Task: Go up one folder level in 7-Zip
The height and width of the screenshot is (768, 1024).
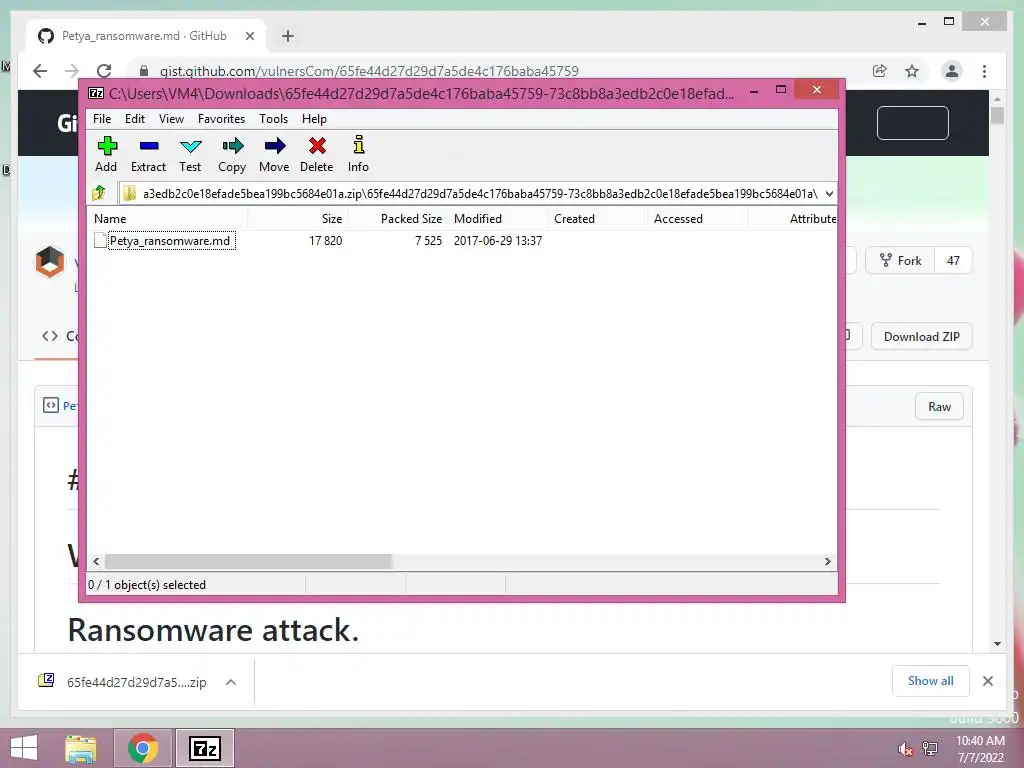Action: click(x=99, y=193)
